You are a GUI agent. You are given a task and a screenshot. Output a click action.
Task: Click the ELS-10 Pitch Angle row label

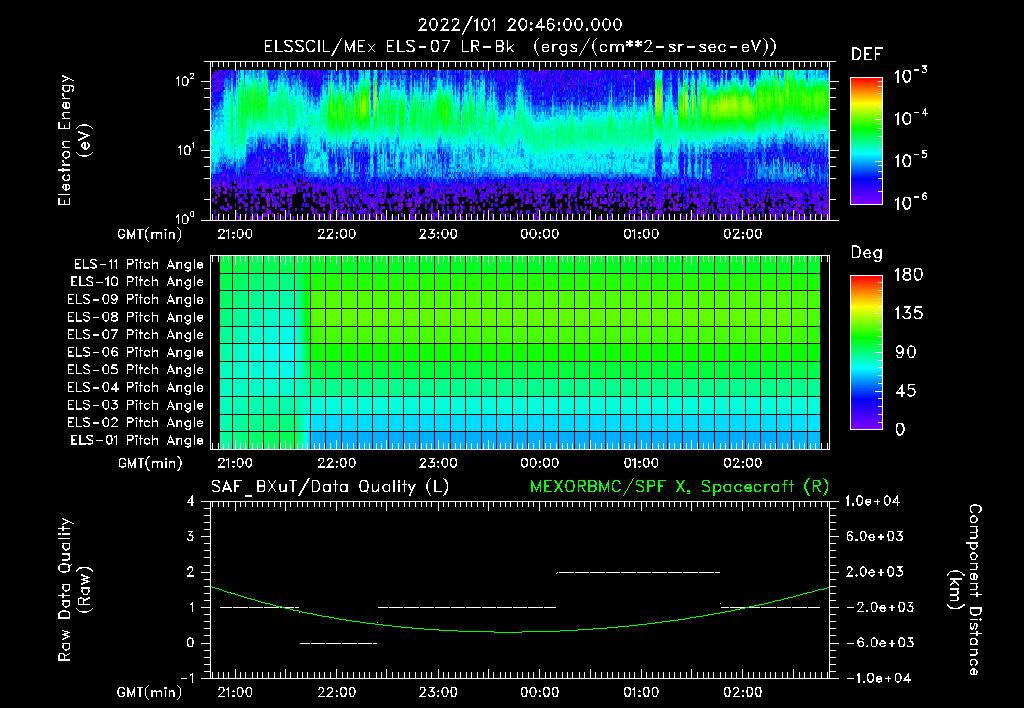137,282
